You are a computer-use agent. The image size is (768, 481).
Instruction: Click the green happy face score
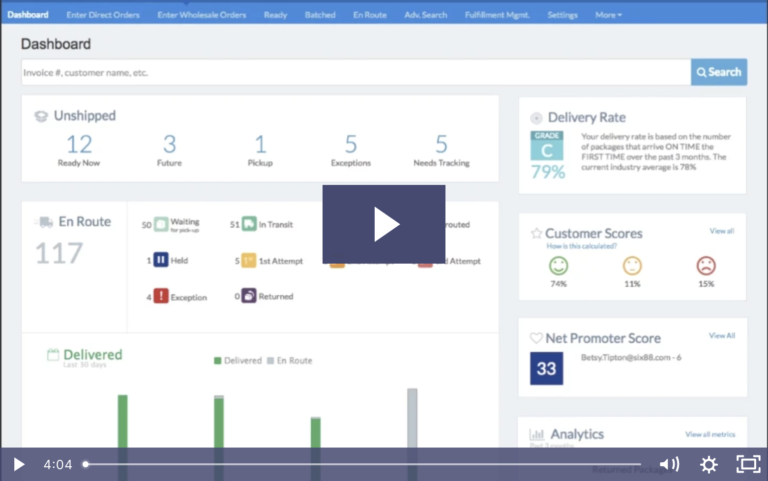558,266
